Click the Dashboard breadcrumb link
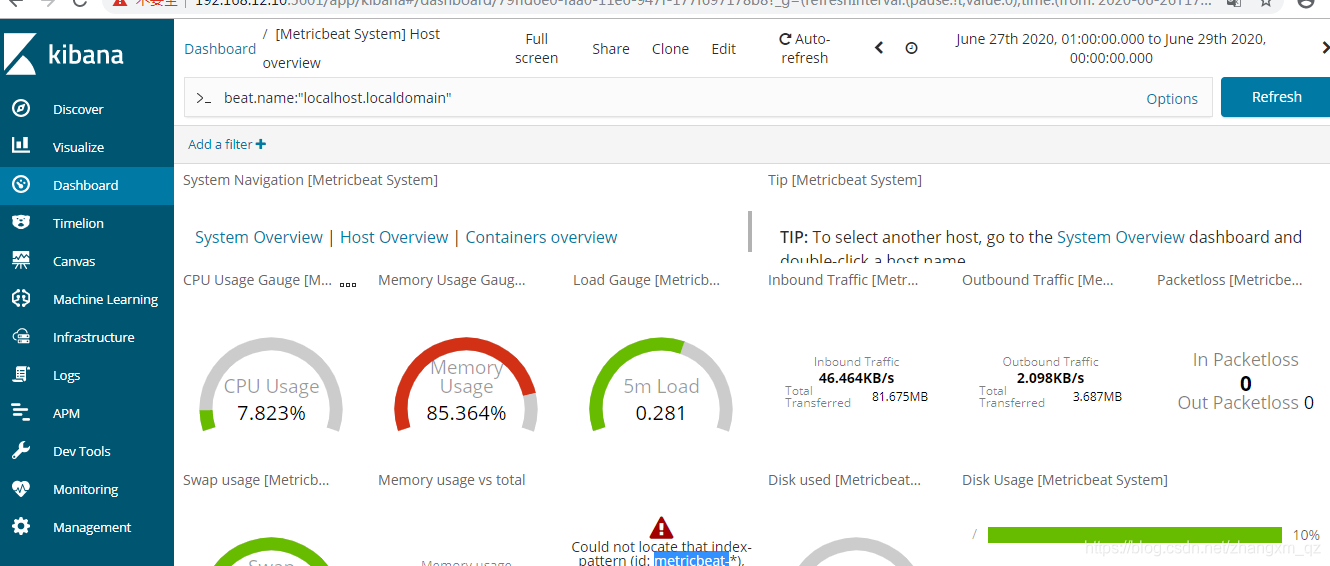The width and height of the screenshot is (1330, 566). point(220,48)
